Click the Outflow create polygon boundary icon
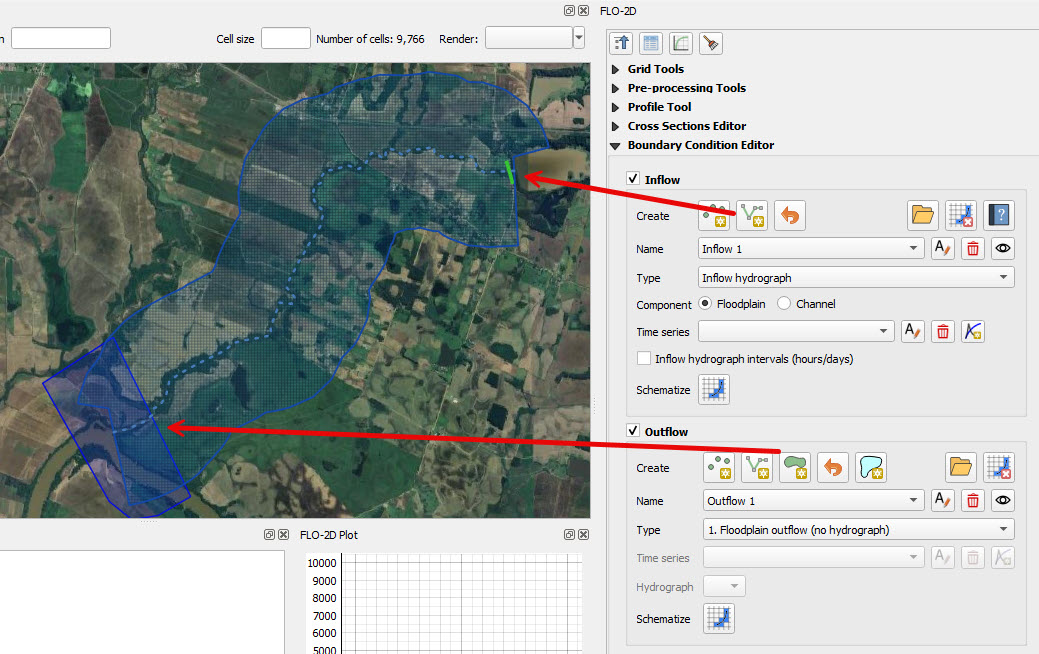Viewport: 1039px width, 654px height. click(795, 467)
